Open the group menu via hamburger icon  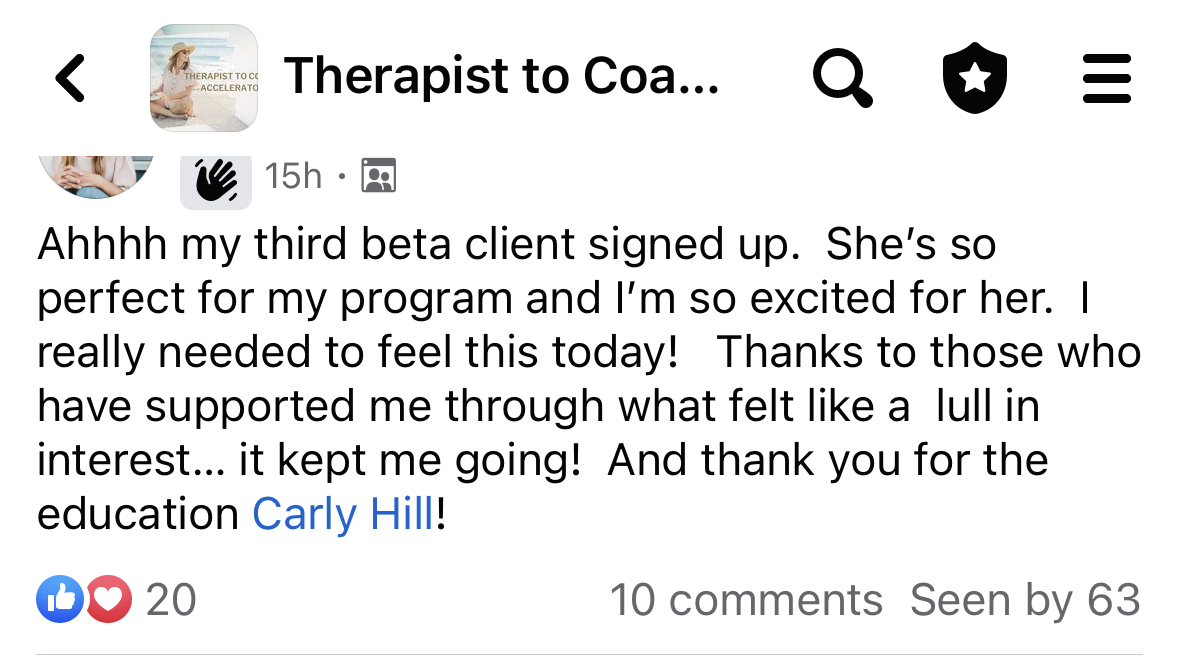click(x=1107, y=77)
